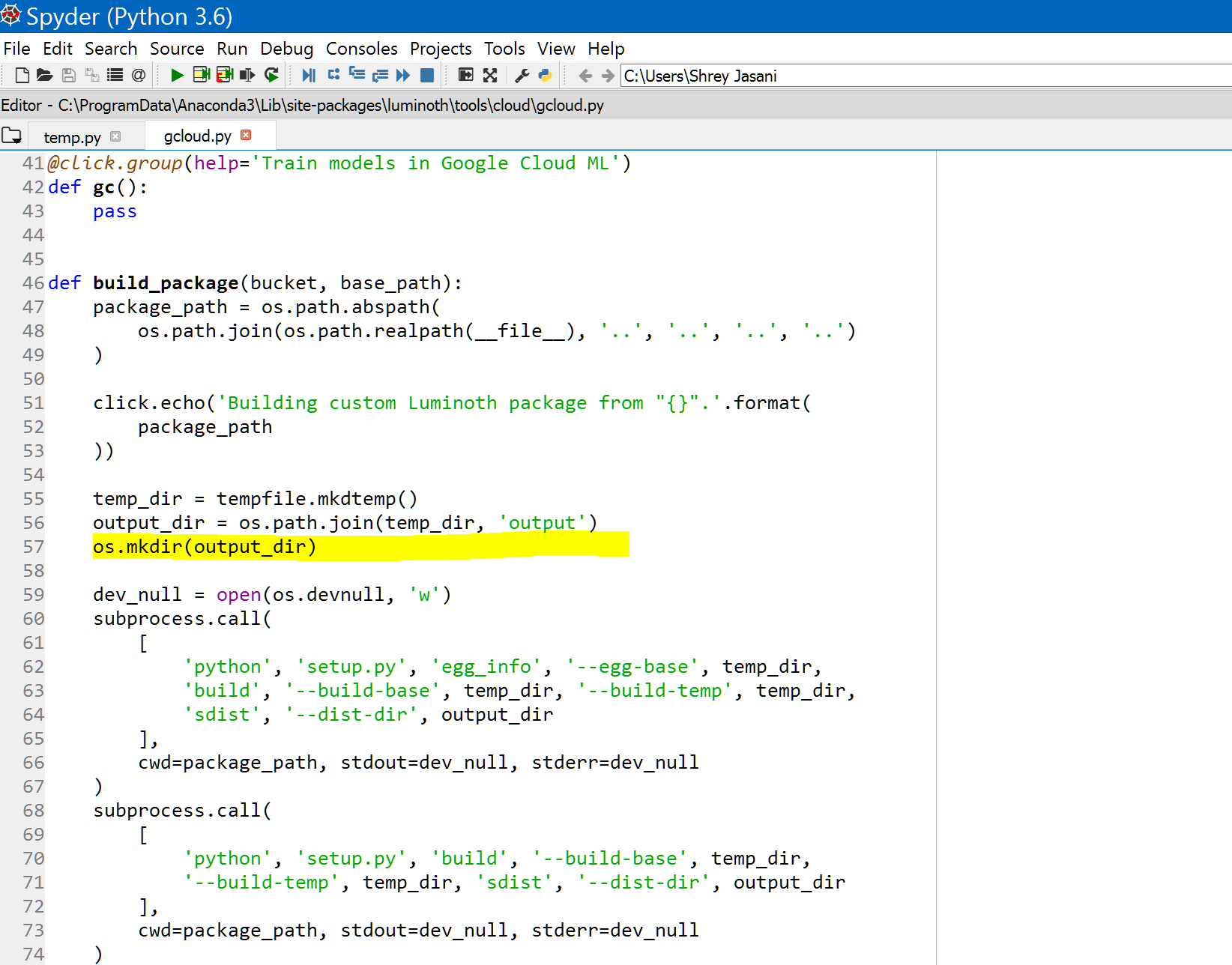
Task: Open the file switcher list icon
Action: click(114, 75)
